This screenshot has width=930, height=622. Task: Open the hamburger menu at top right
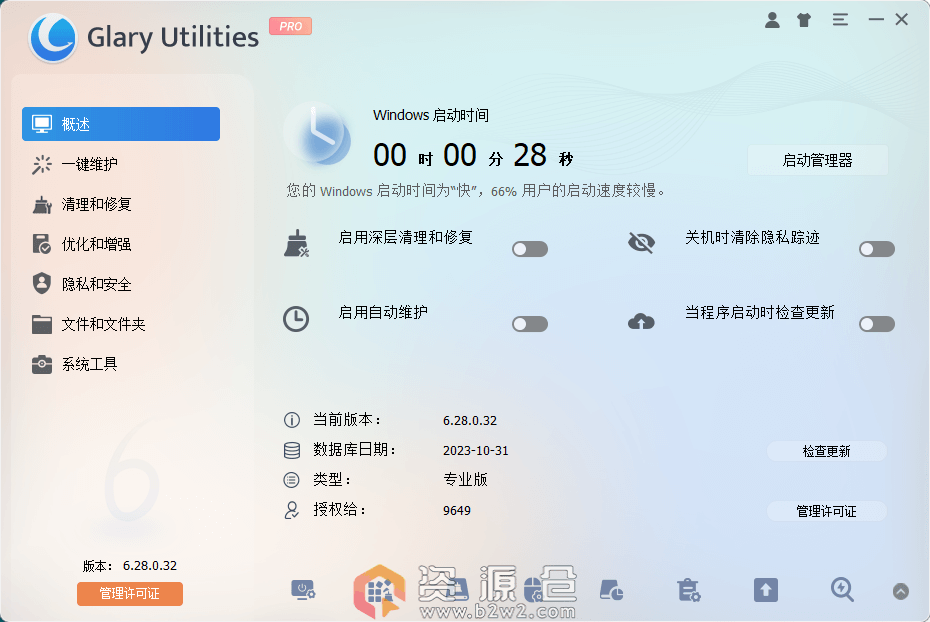(x=838, y=19)
